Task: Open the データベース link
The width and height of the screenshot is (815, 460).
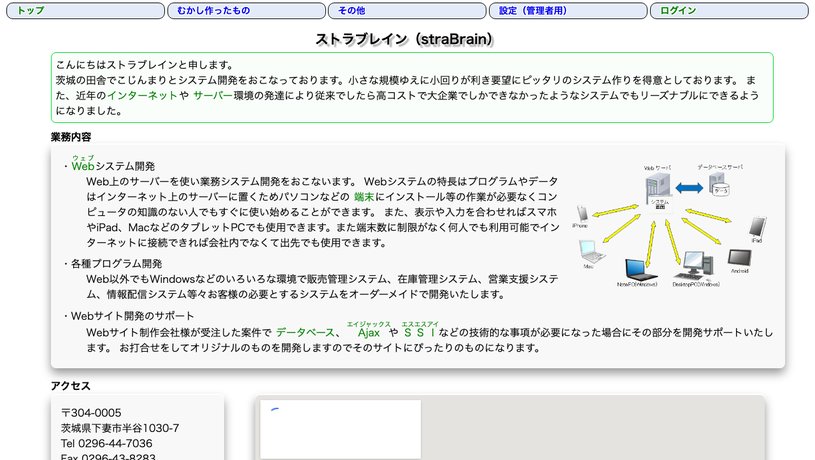Action: 305,333
